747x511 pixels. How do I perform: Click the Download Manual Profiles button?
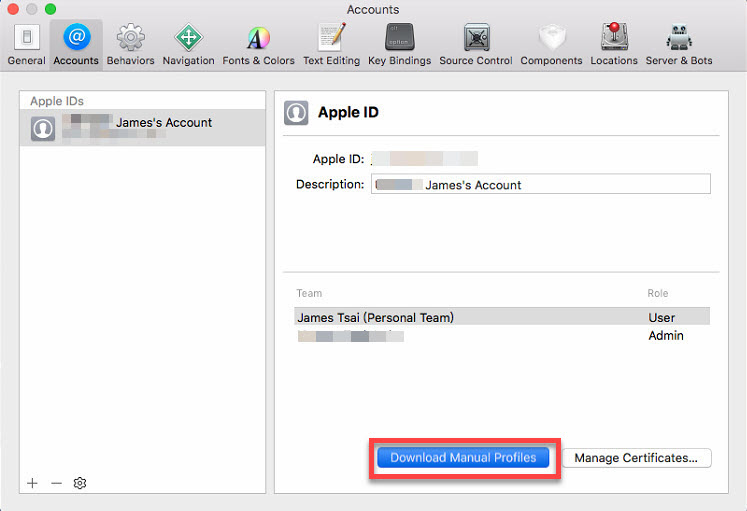[x=463, y=458]
